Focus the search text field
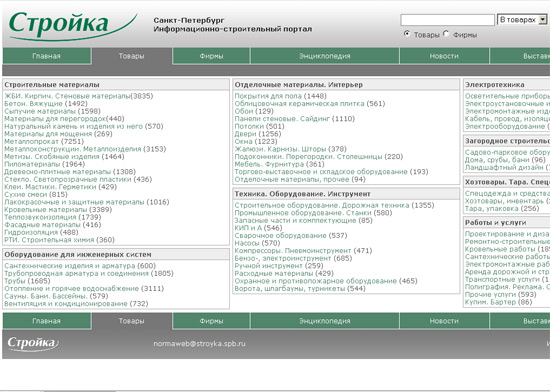This screenshot has height=392, width=550. coord(447,20)
